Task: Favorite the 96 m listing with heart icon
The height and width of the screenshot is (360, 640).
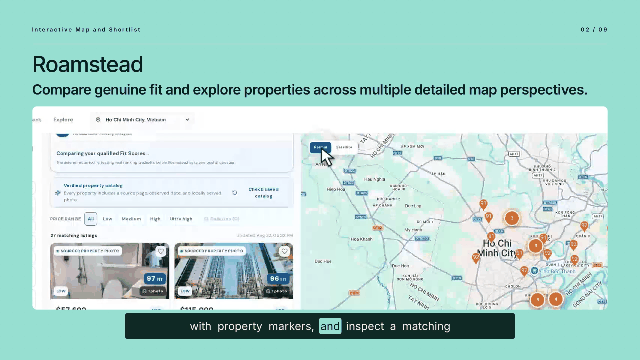Action: (x=284, y=251)
